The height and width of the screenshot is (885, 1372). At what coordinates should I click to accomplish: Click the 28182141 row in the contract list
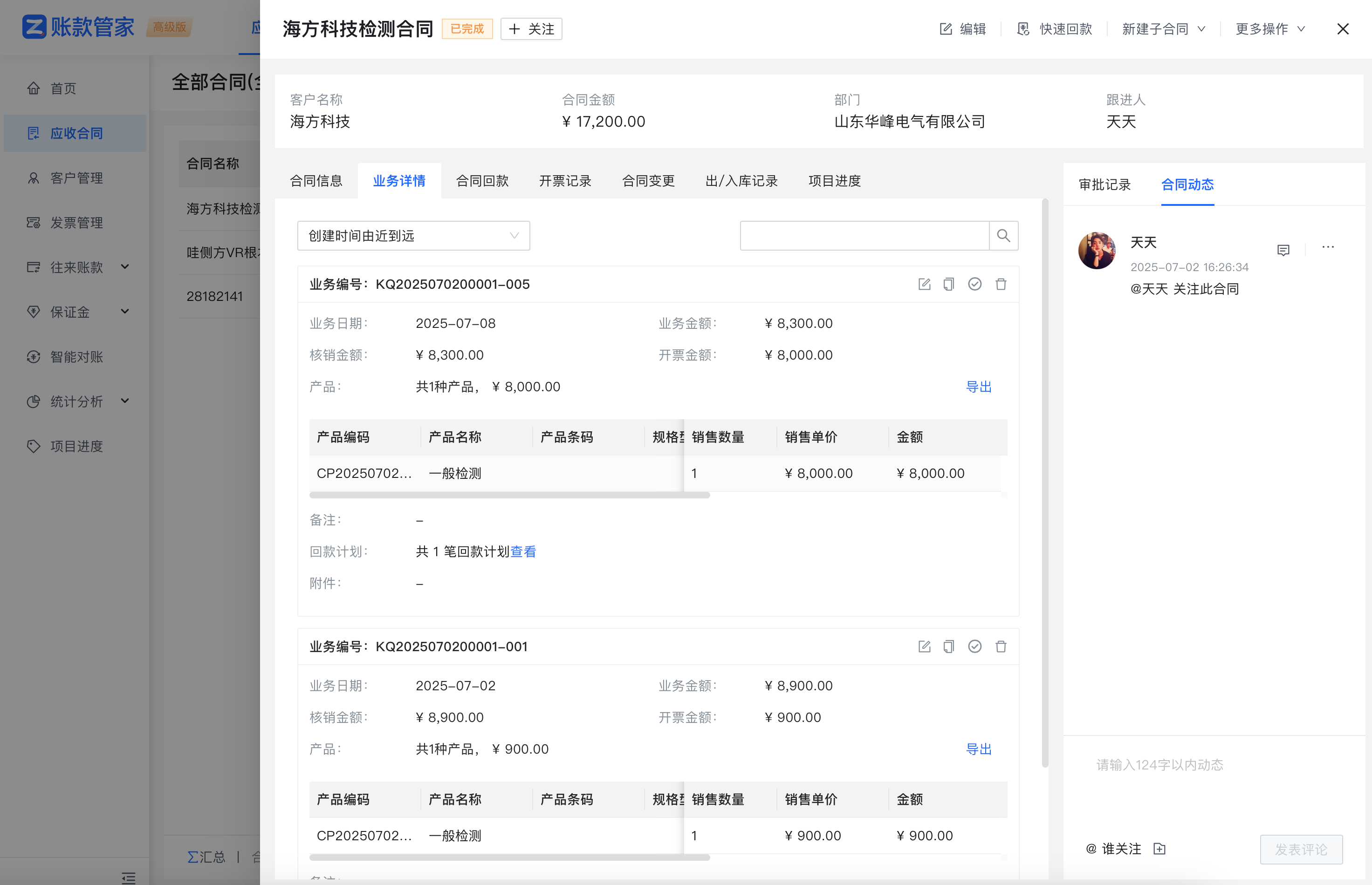click(219, 297)
